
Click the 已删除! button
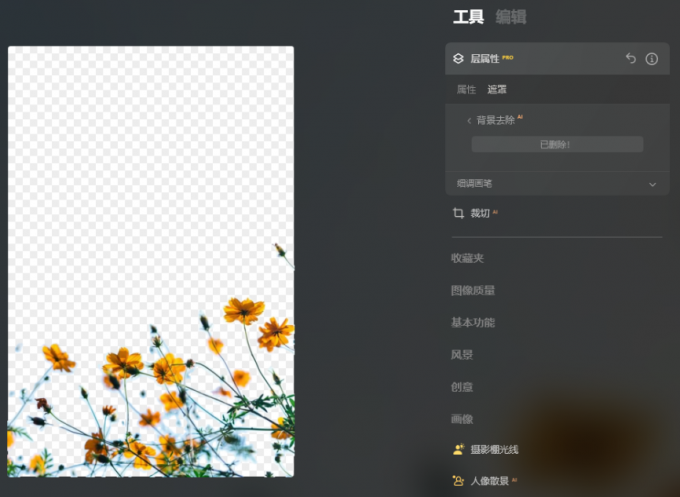click(557, 145)
